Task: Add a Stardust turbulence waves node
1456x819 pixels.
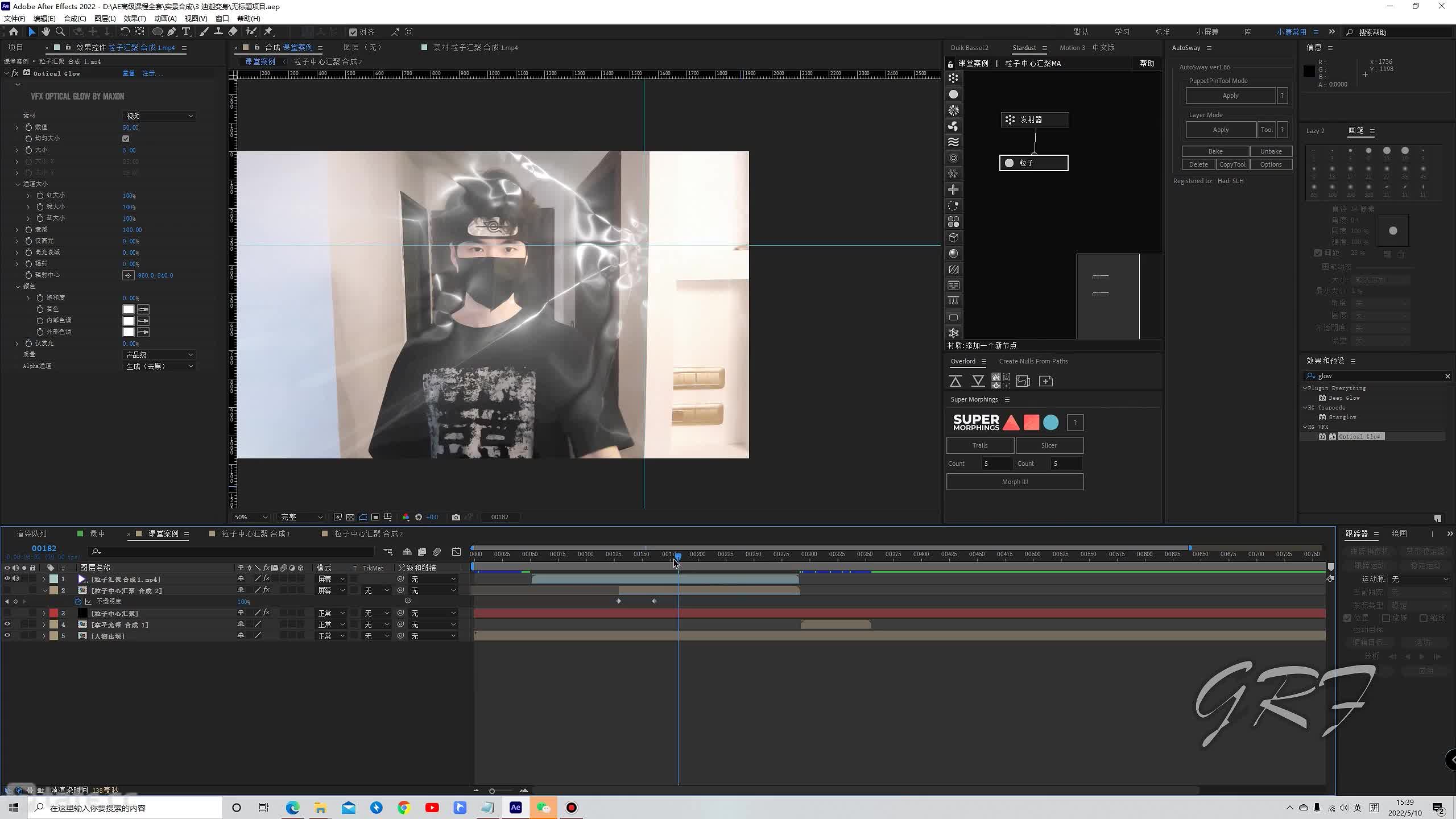Action: (954, 142)
